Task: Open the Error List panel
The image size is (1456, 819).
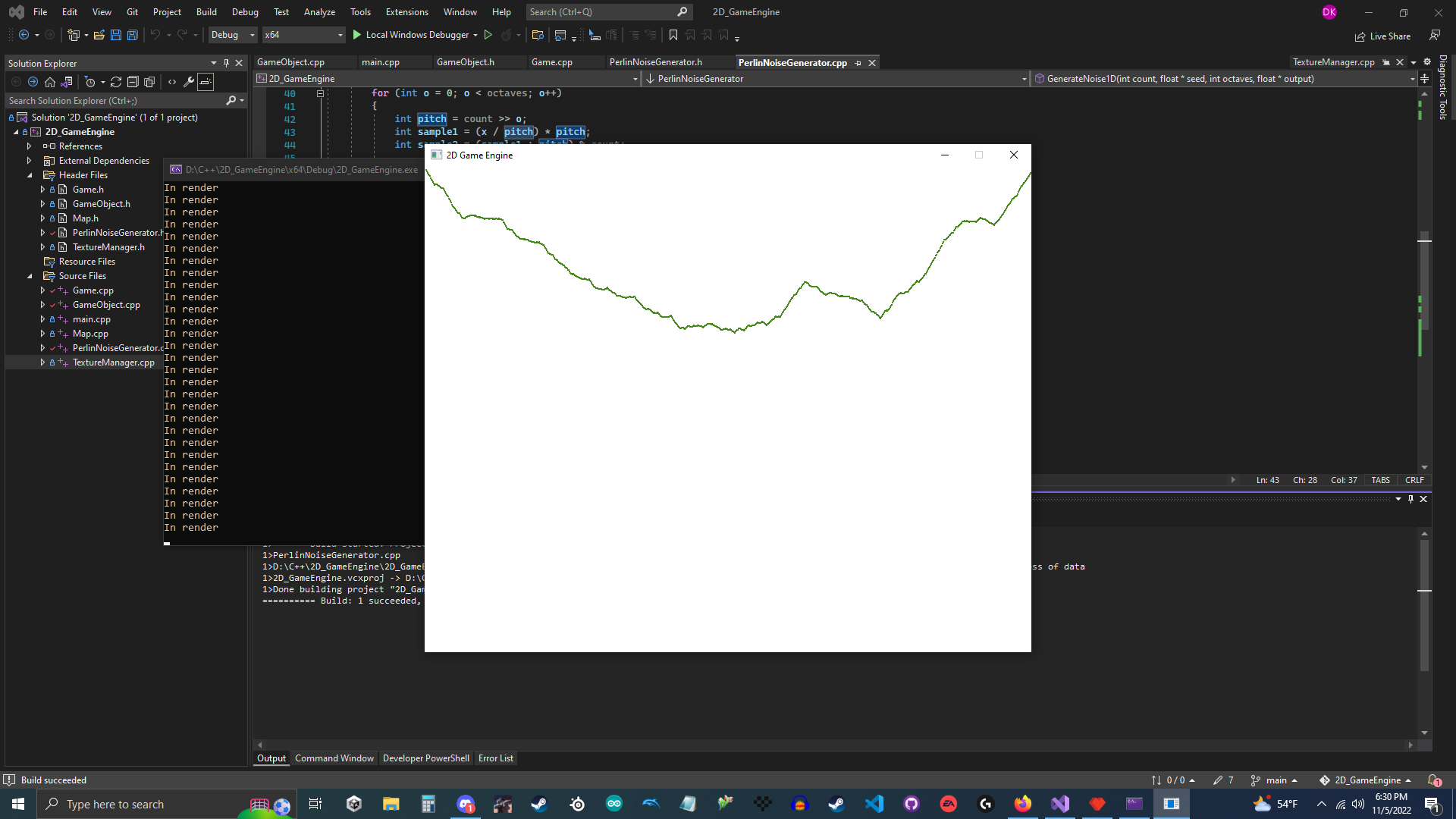Action: coord(495,758)
